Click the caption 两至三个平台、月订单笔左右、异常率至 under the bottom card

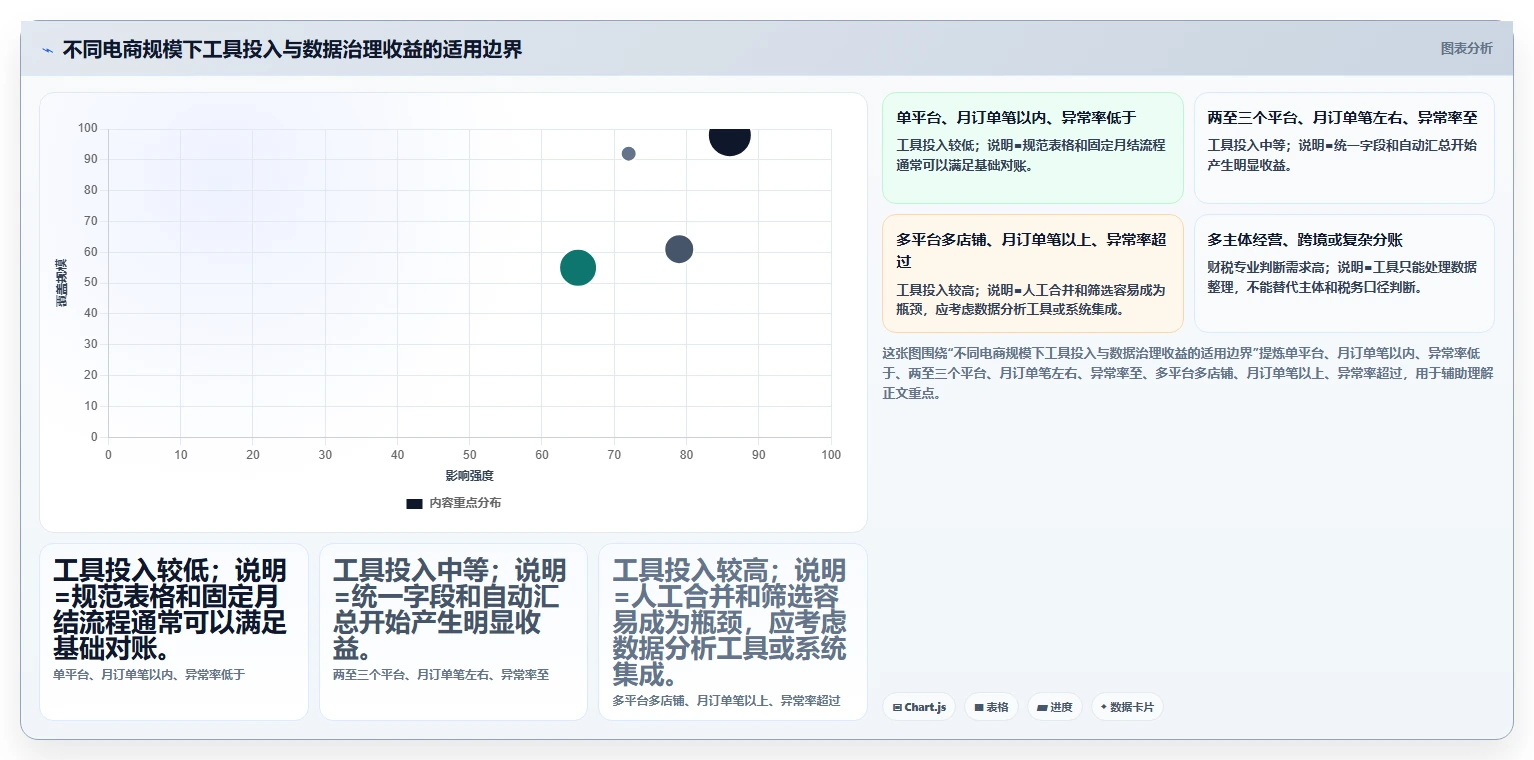pos(441,675)
